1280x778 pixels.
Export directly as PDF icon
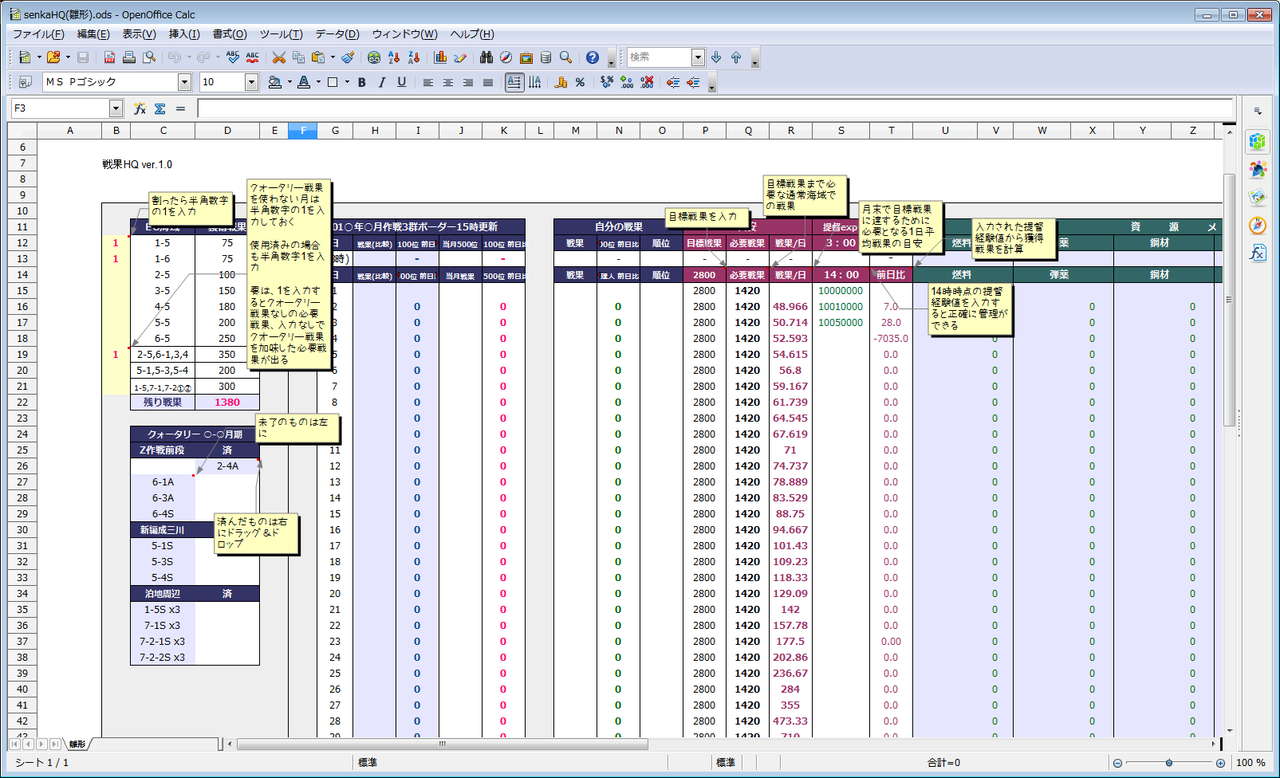110,58
